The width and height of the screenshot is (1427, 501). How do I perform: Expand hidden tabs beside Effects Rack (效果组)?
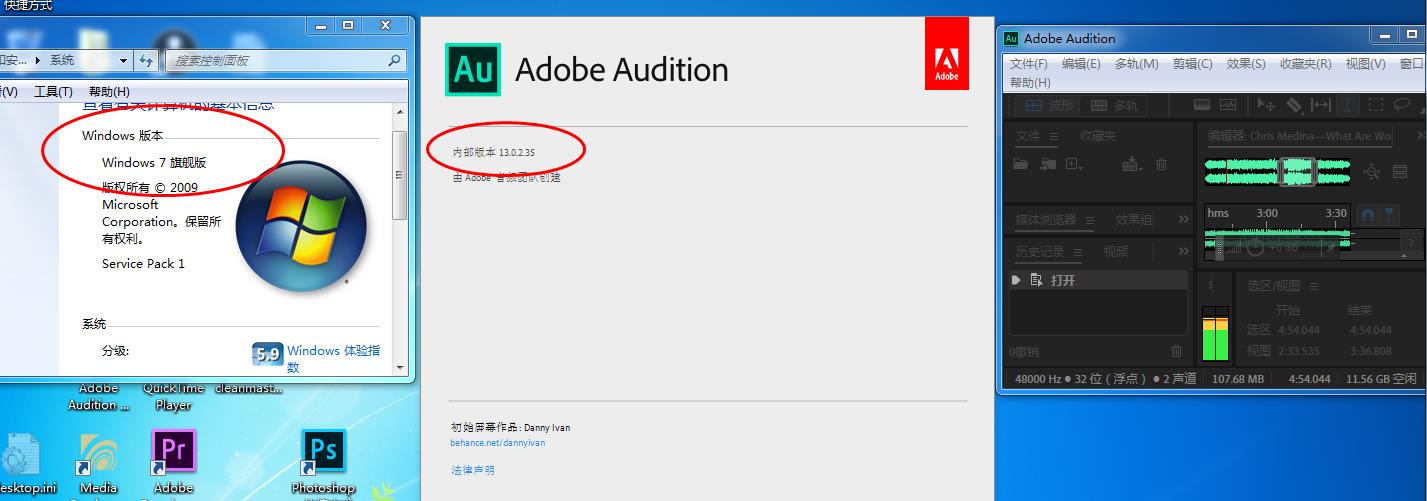tap(1183, 220)
